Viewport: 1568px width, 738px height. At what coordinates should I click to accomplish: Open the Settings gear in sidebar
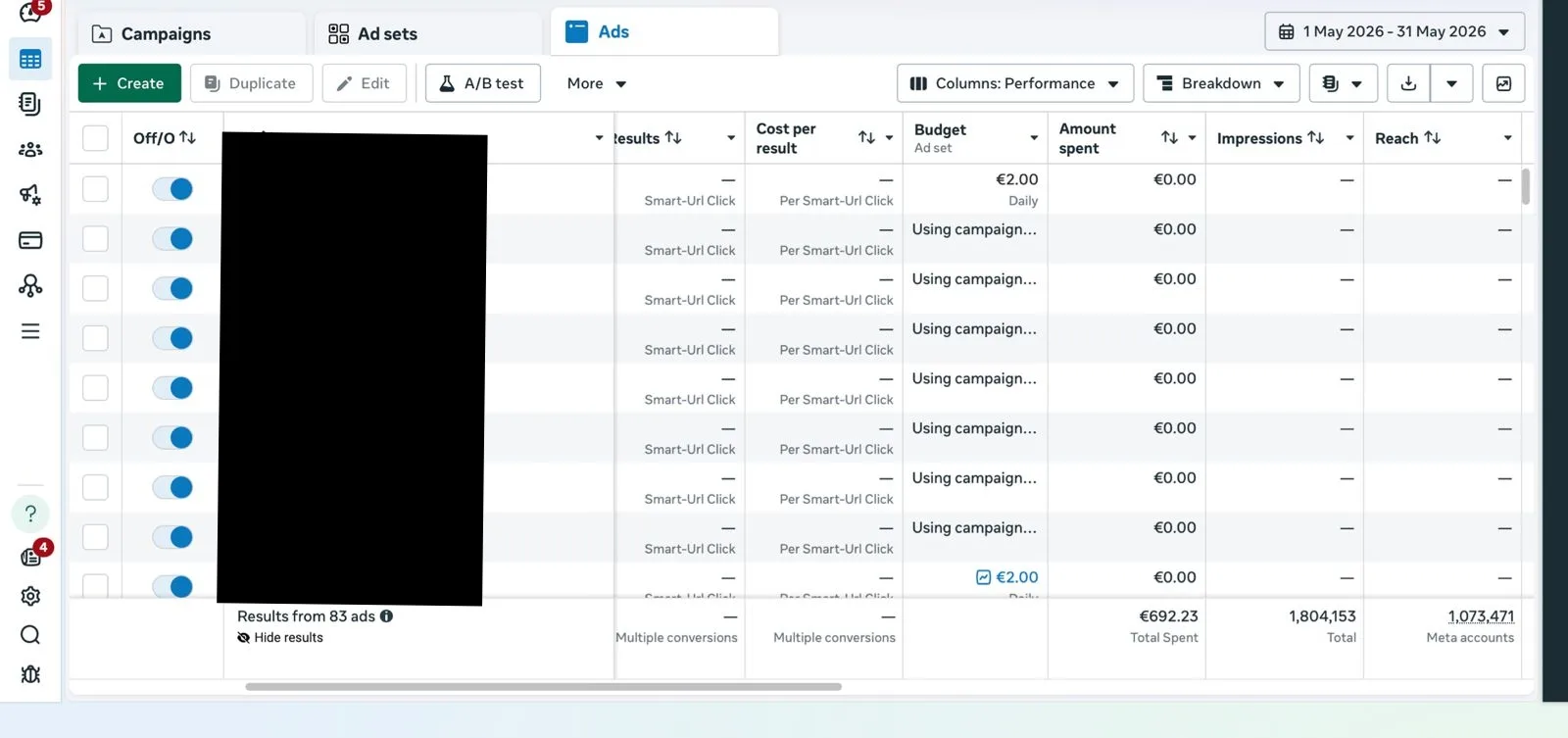click(30, 596)
